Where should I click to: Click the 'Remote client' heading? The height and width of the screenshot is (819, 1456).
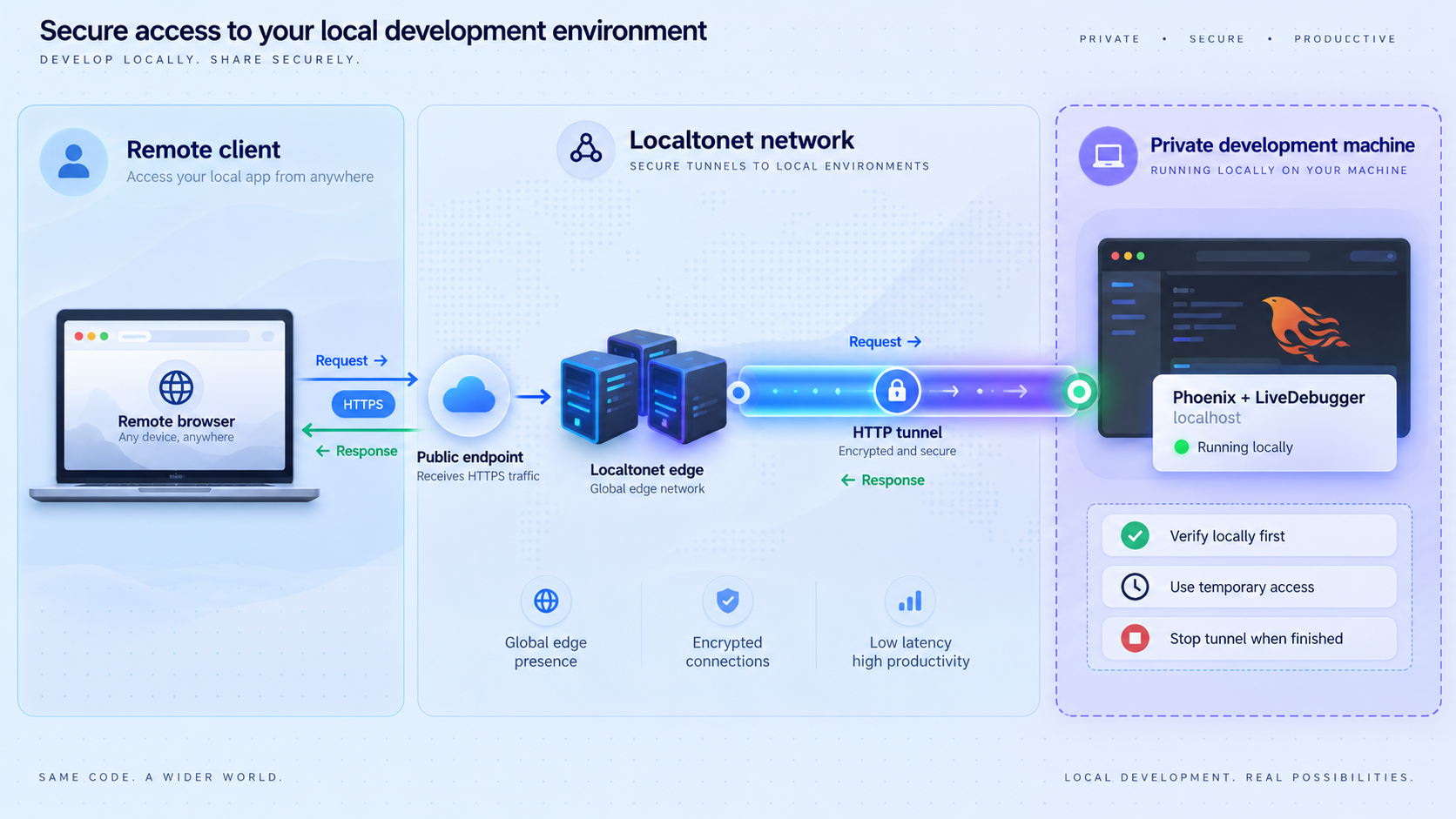tap(203, 150)
